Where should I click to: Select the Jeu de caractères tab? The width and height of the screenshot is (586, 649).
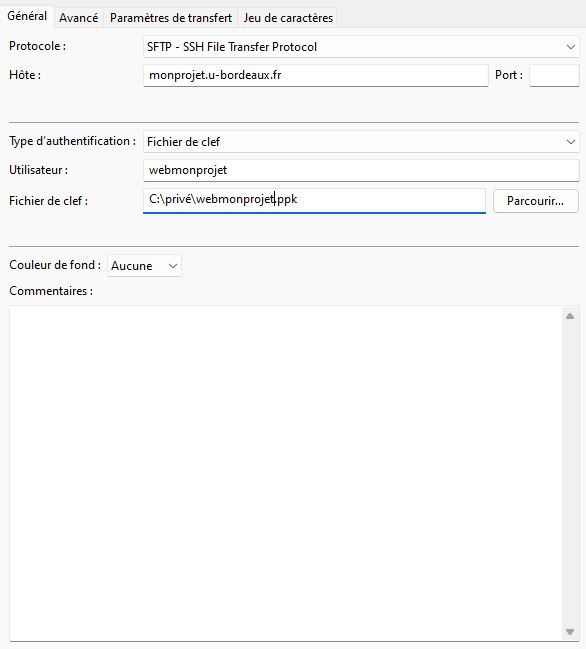coord(288,18)
